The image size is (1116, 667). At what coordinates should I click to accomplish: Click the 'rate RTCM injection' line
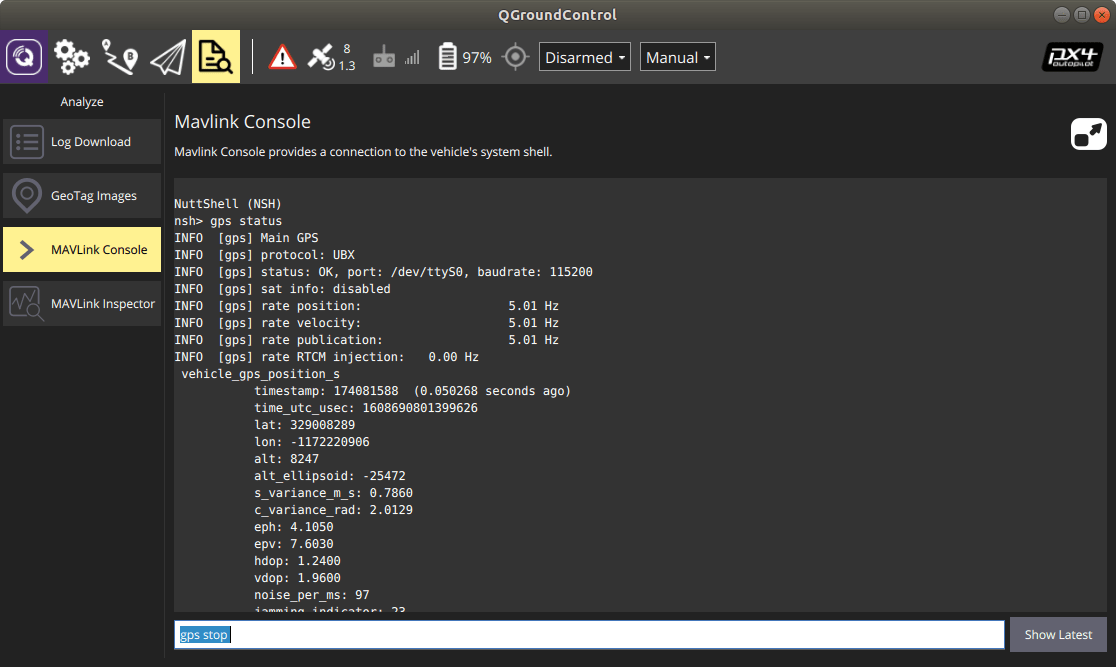327,357
